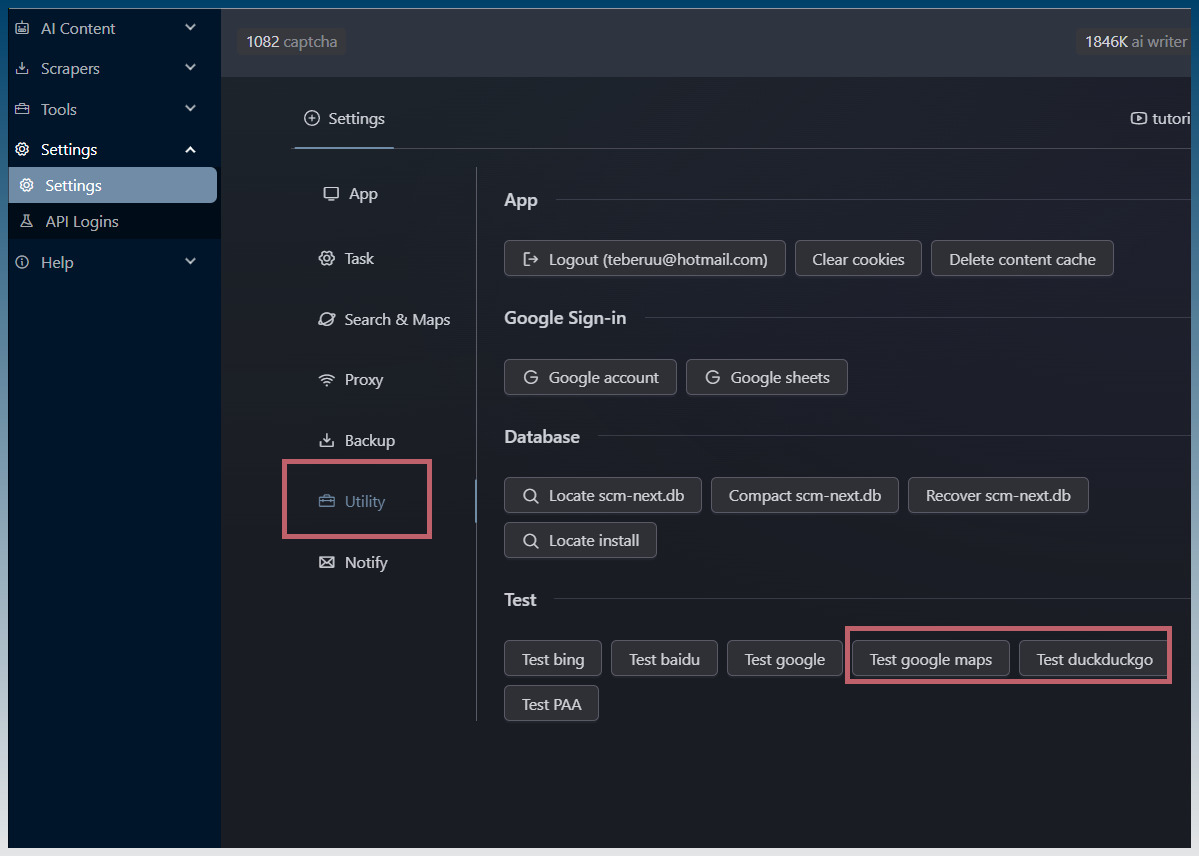Click the Help icon in sidebar
Viewport: 1199px width, 856px height.
tap(22, 262)
